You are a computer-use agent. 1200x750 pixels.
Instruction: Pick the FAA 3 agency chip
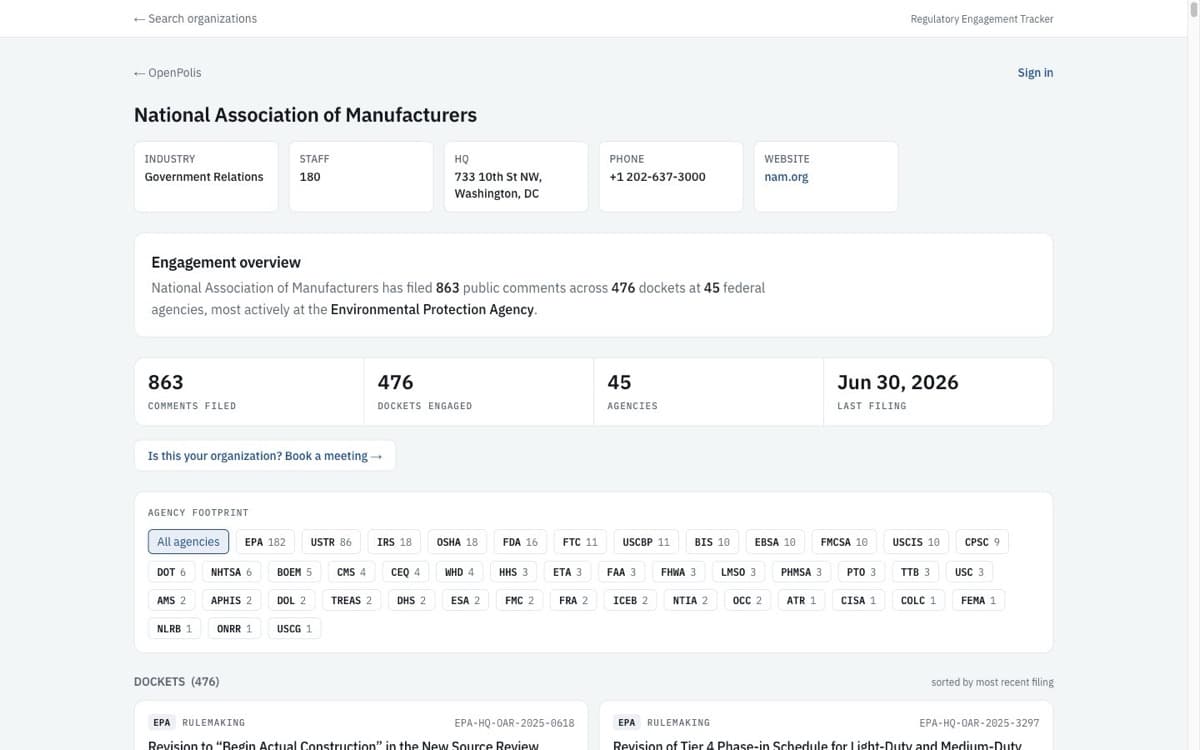tap(621, 572)
